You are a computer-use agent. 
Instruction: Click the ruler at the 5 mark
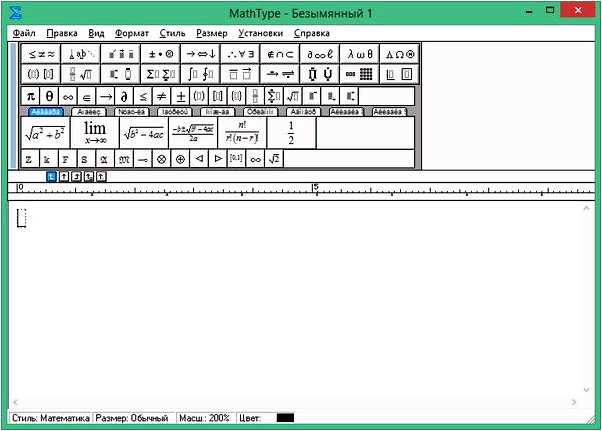[315, 188]
